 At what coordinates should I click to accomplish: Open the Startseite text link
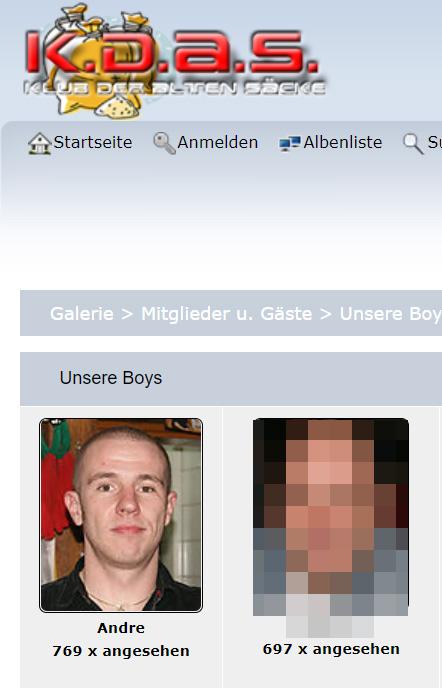point(93,143)
